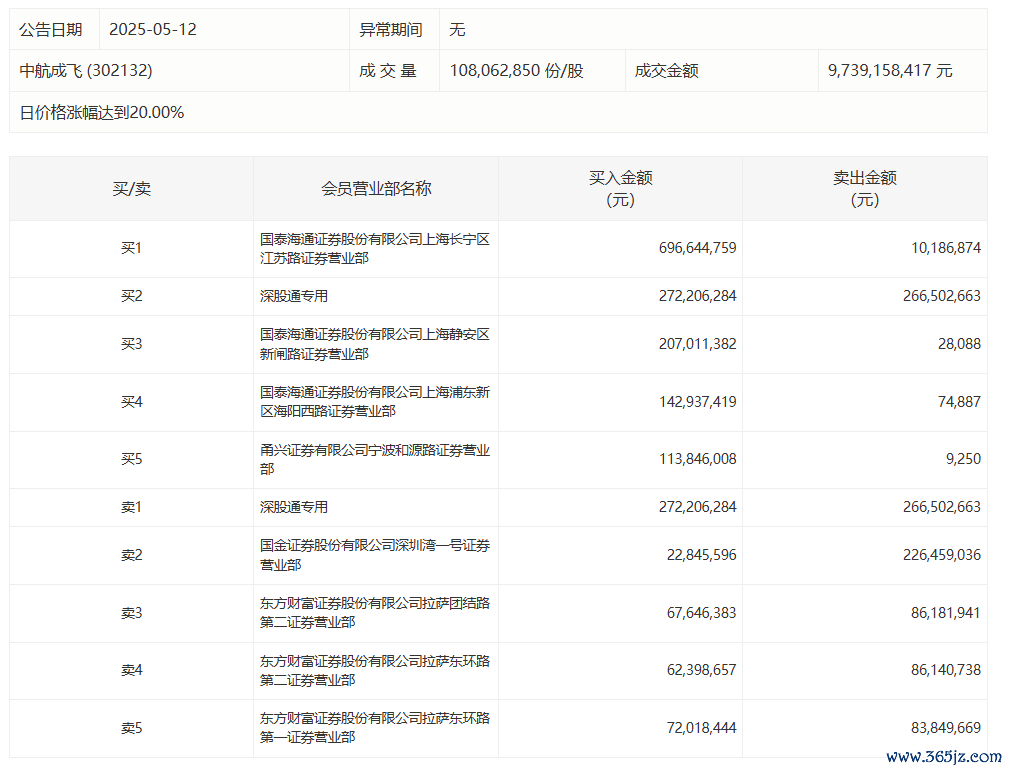Screen dimensions: 1009x772
Task: Click the 买入金额 (元) column header
Action: tap(620, 188)
